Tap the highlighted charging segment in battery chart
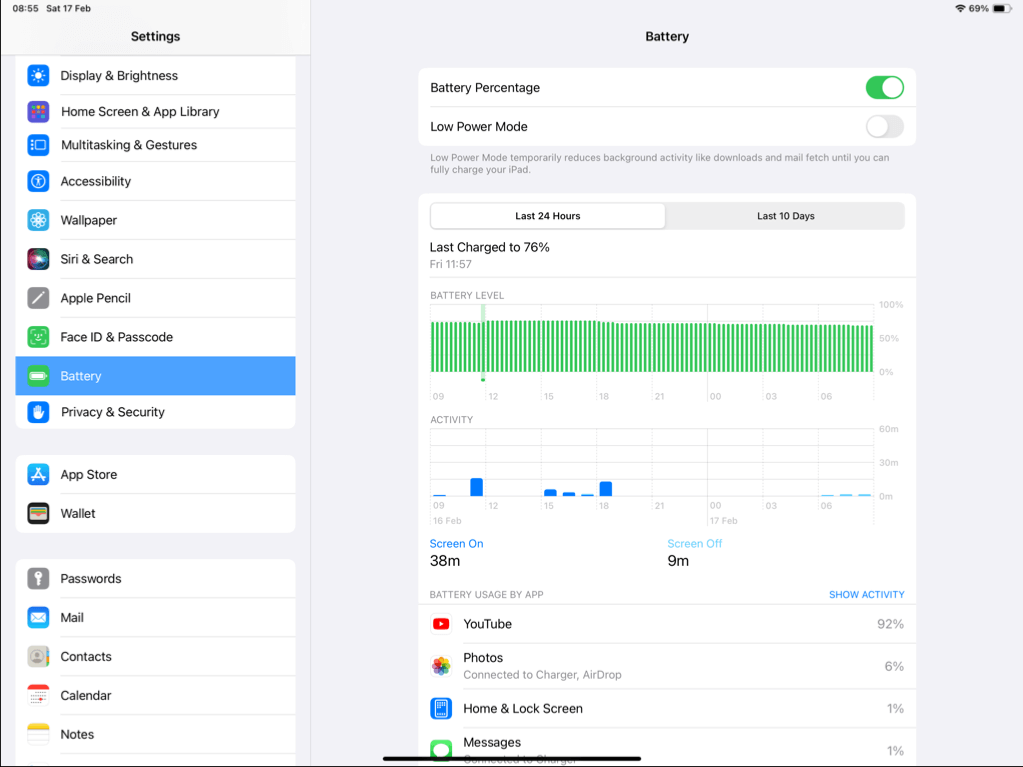Screen dimensions: 1023x767 point(483,344)
